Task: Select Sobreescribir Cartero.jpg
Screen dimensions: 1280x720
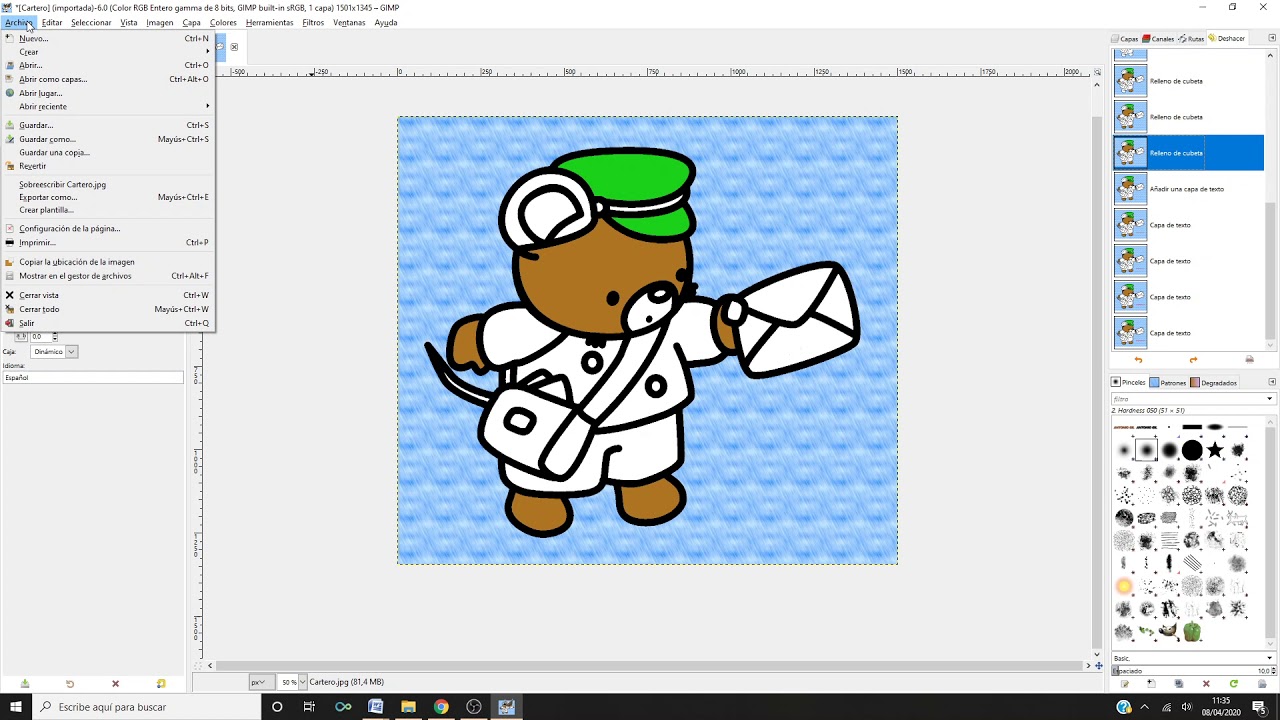Action: 108,184
